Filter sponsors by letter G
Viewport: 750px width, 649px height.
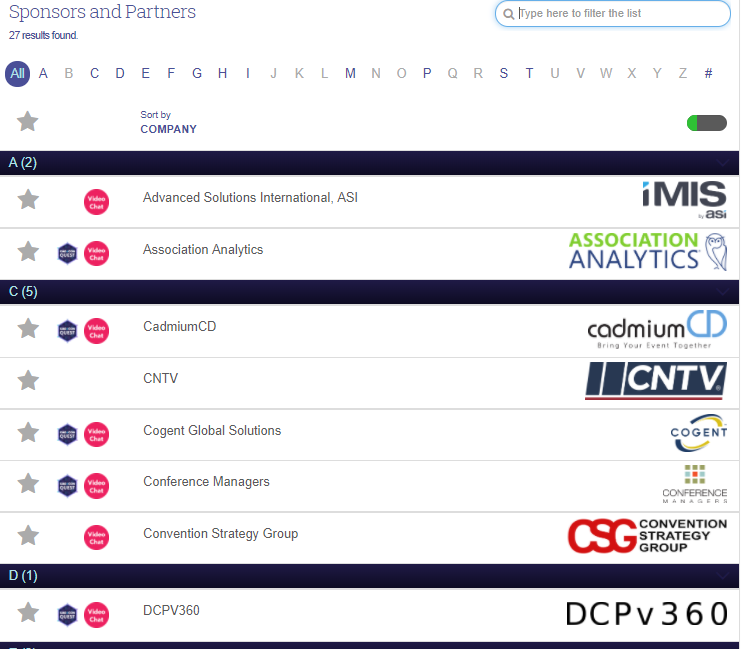pyautogui.click(x=197, y=74)
